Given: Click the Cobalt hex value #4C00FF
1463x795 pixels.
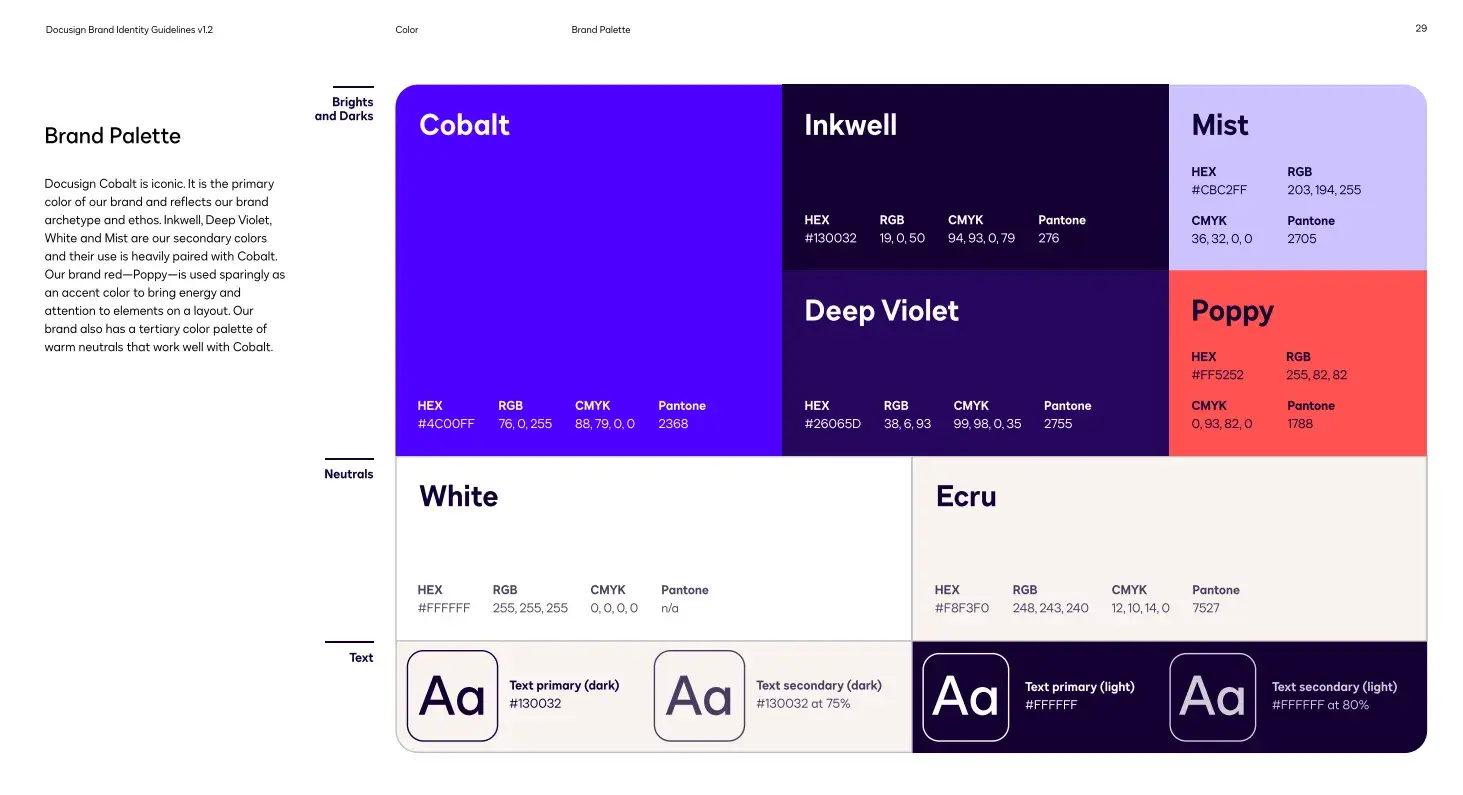Looking at the screenshot, I should (x=446, y=424).
